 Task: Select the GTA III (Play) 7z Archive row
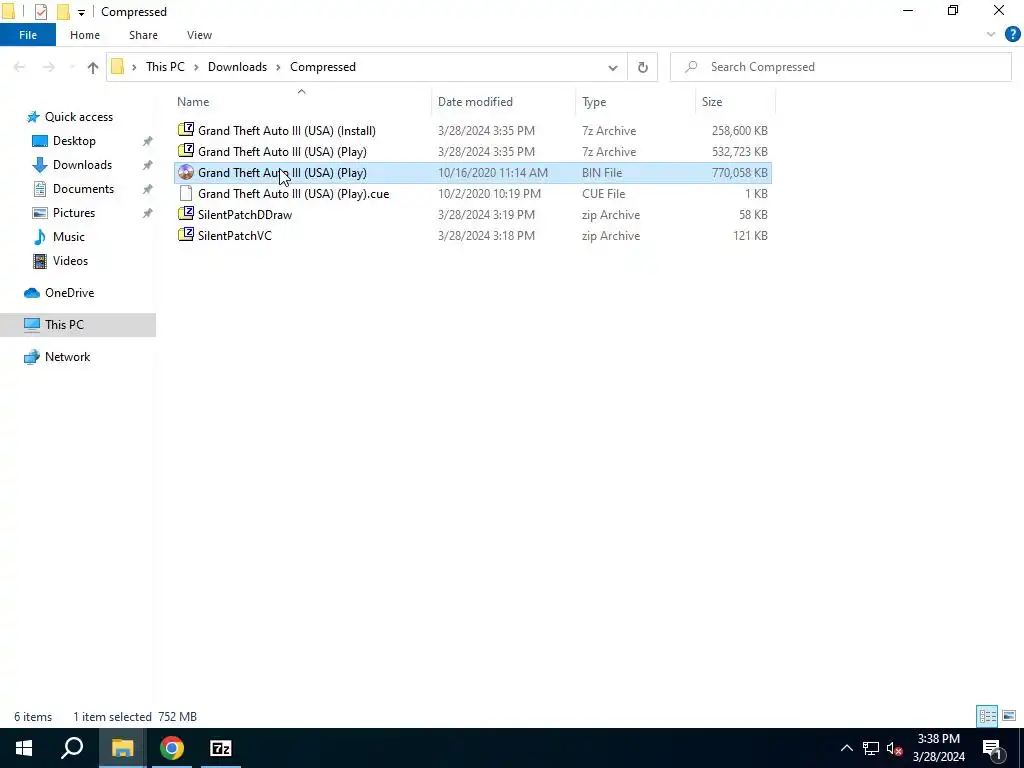click(x=473, y=152)
